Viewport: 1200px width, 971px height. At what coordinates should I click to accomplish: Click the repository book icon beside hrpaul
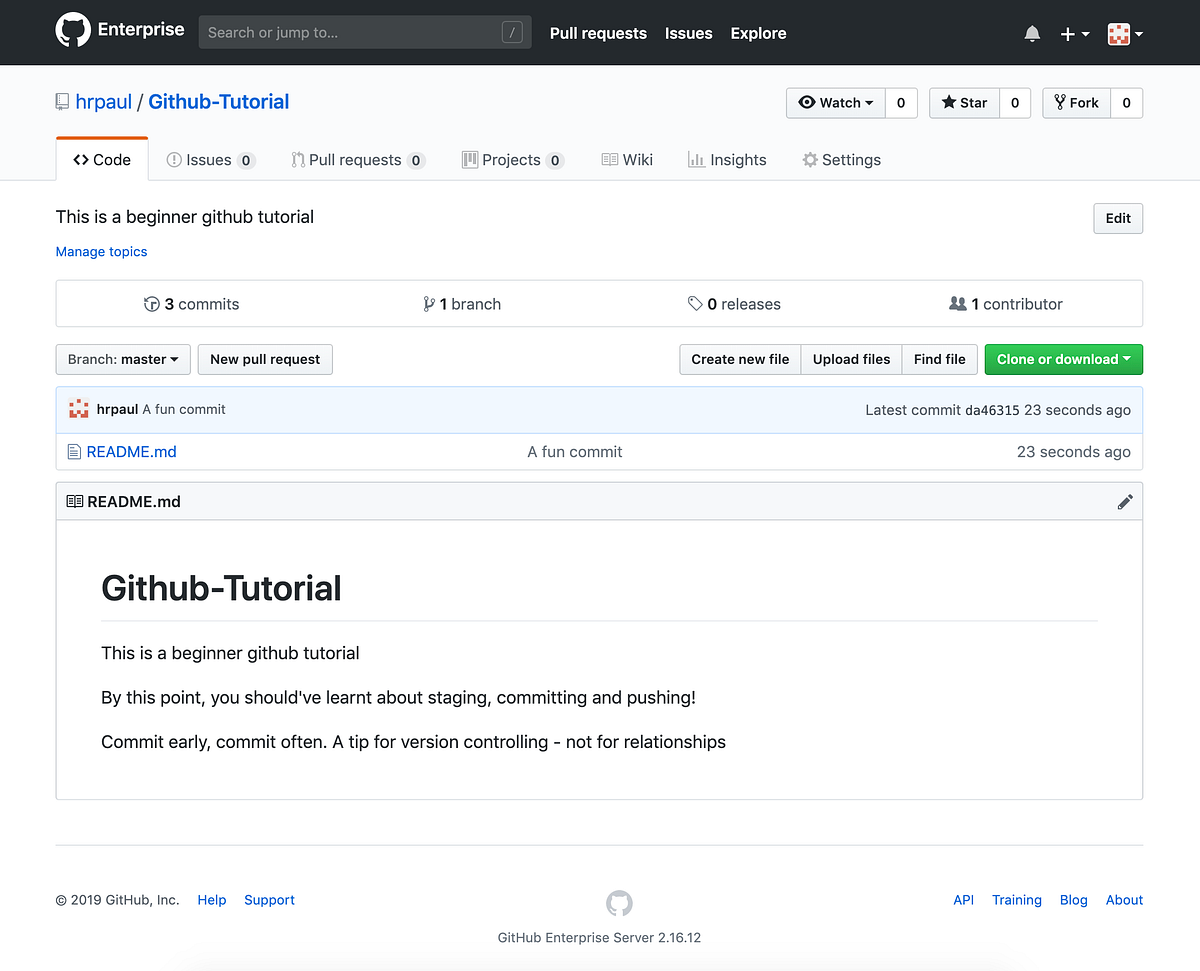(61, 100)
